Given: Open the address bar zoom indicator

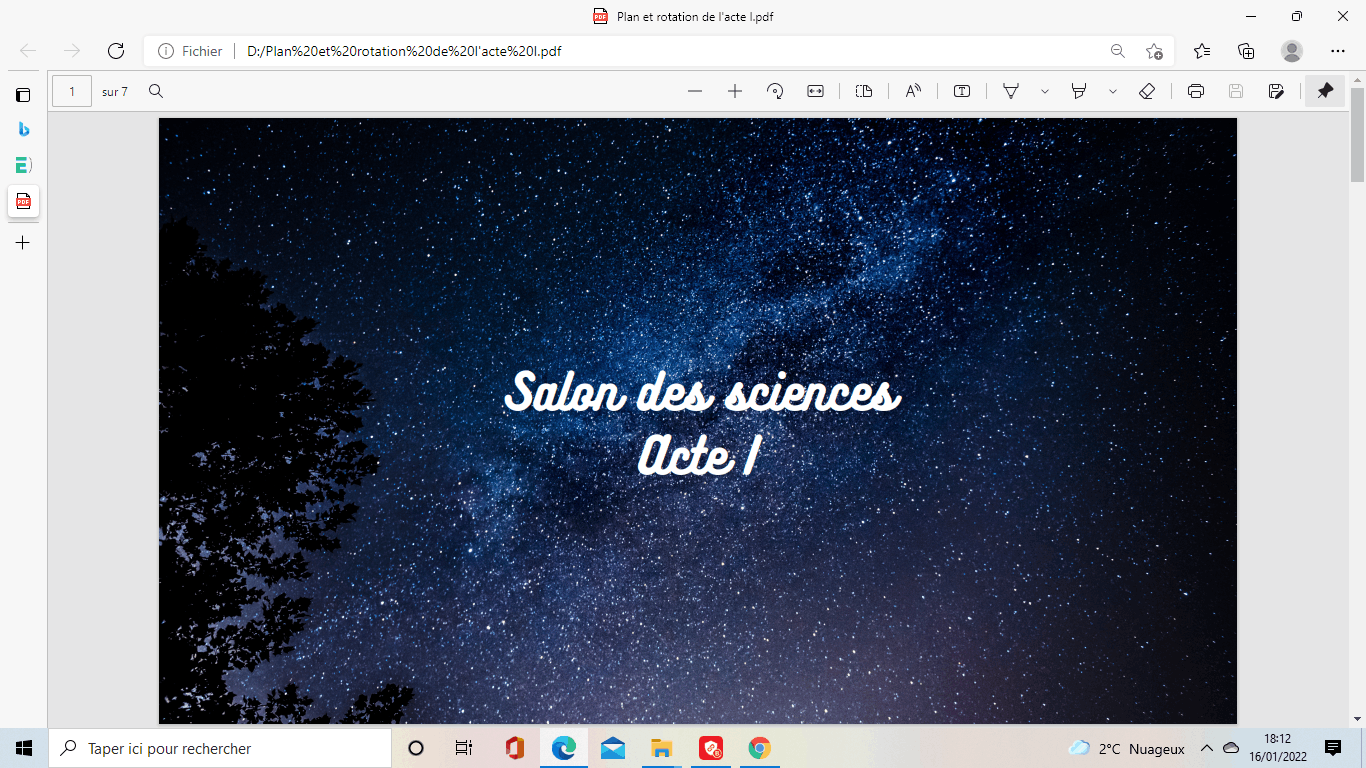Looking at the screenshot, I should [x=1117, y=51].
